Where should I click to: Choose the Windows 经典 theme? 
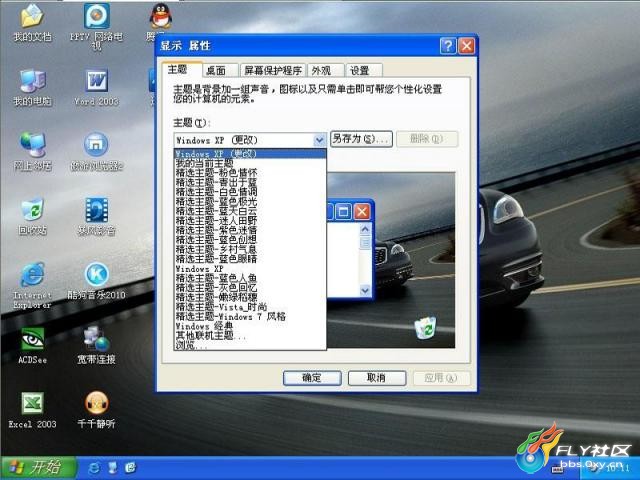[250, 326]
